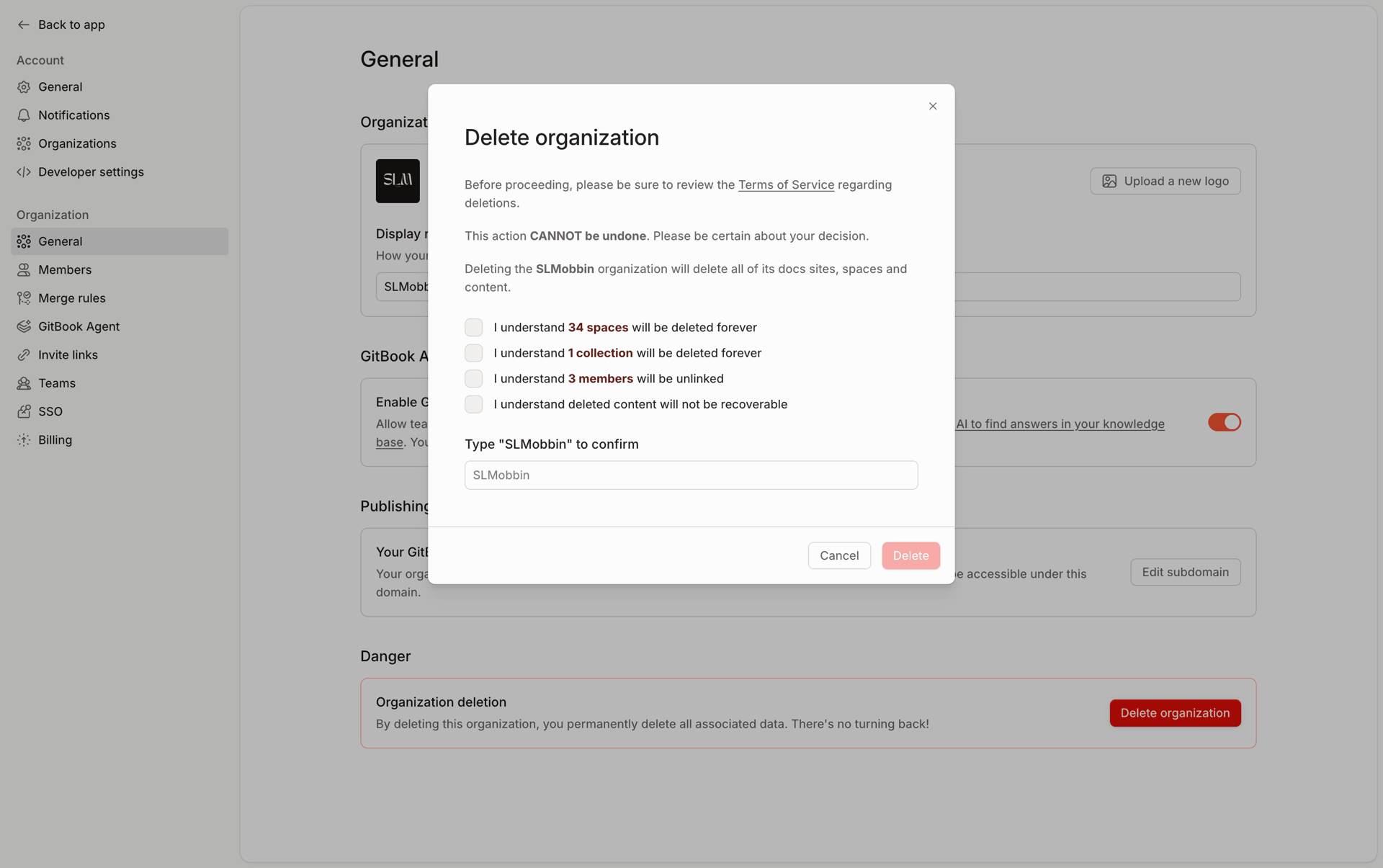Check the 34 spaces will be deleted box
1383x868 pixels.
tap(474, 328)
